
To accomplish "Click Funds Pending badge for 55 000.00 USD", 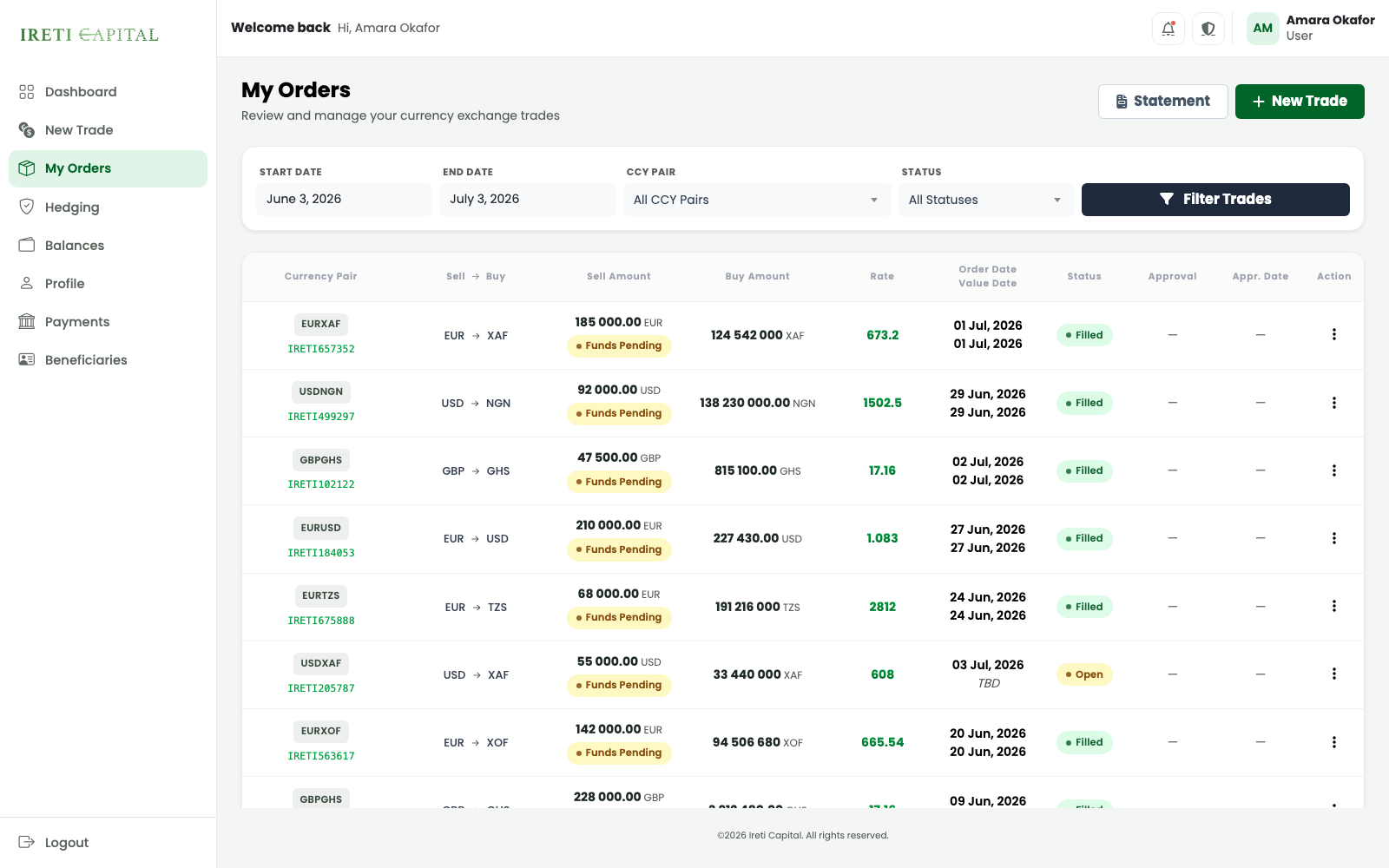I will tap(619, 685).
